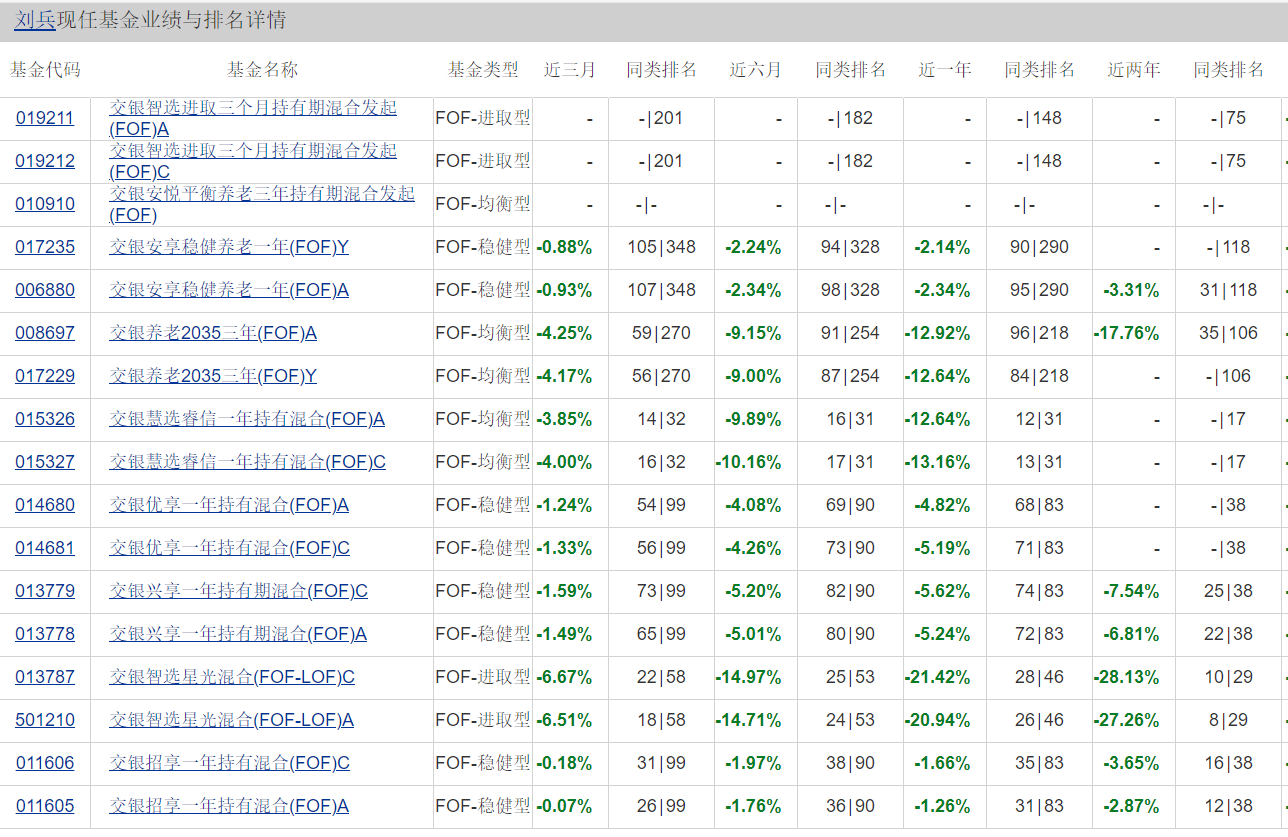The image size is (1288, 837).
Task: Select the -3.31% two-year return cell
Action: click(1131, 290)
